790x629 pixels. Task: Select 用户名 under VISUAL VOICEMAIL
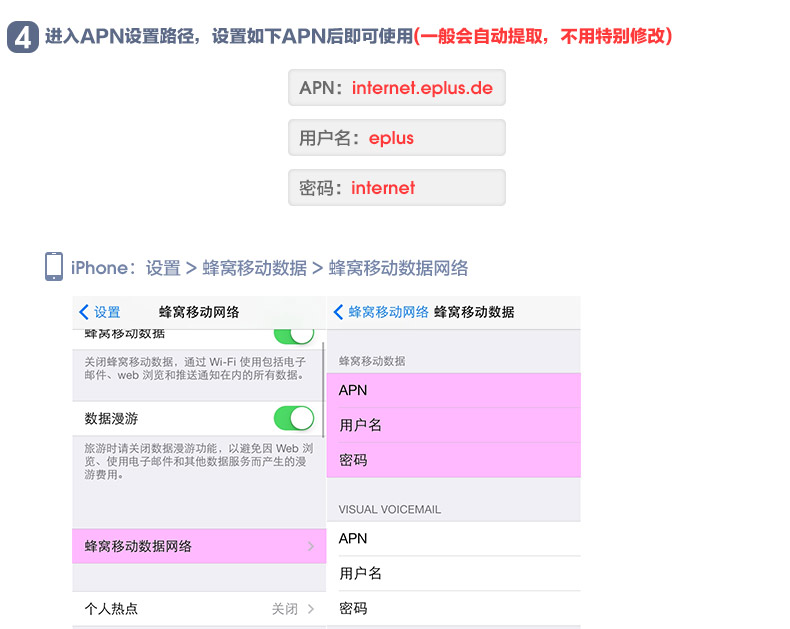point(453,573)
